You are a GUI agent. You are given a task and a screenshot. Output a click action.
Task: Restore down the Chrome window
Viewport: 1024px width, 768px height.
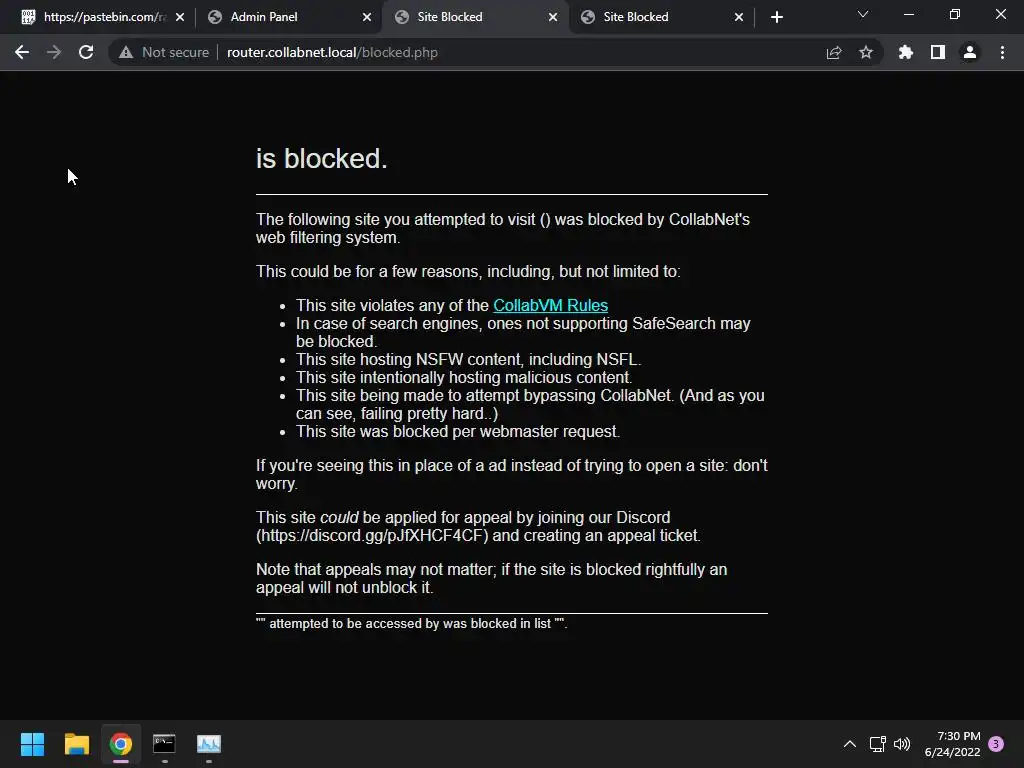(x=955, y=14)
